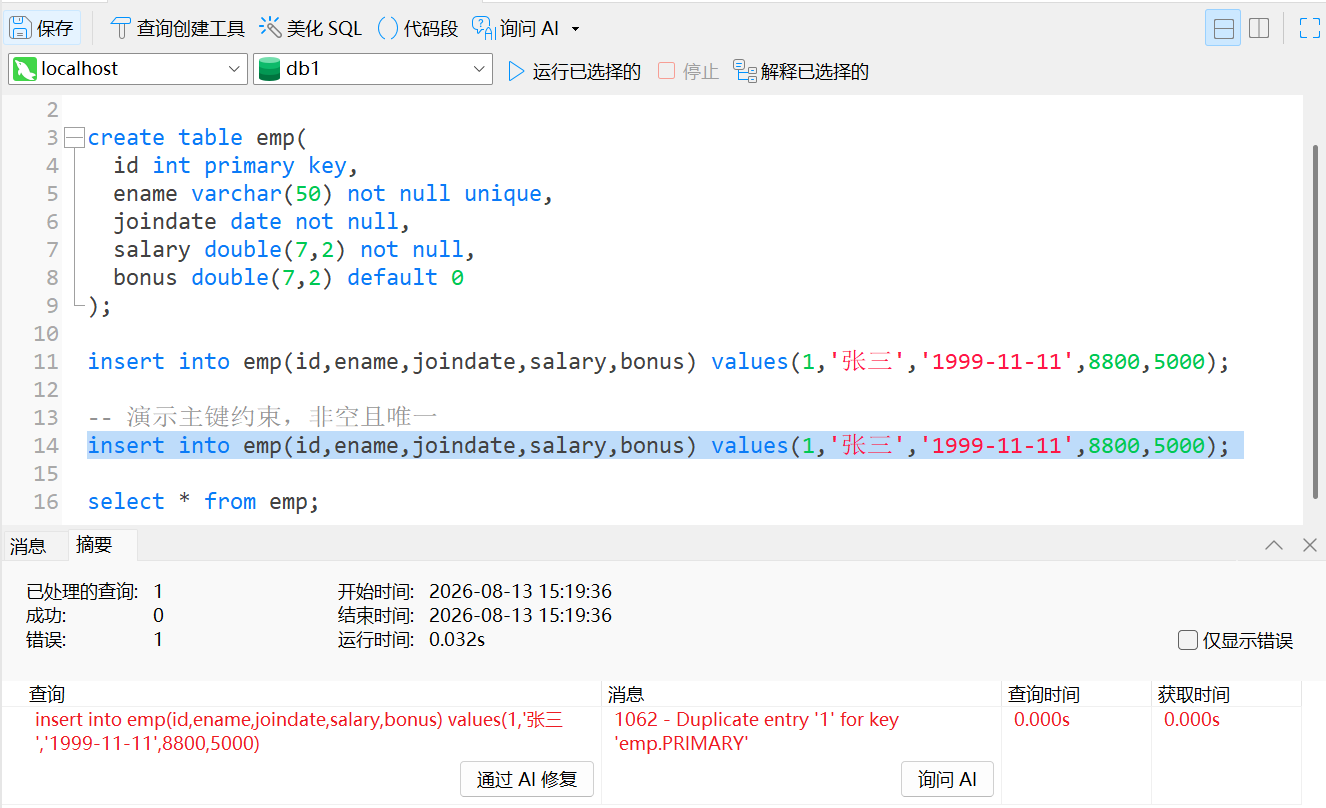This screenshot has width=1326, height=808.
Task: Switch to the split horizontal layout icon
Action: click(1223, 28)
